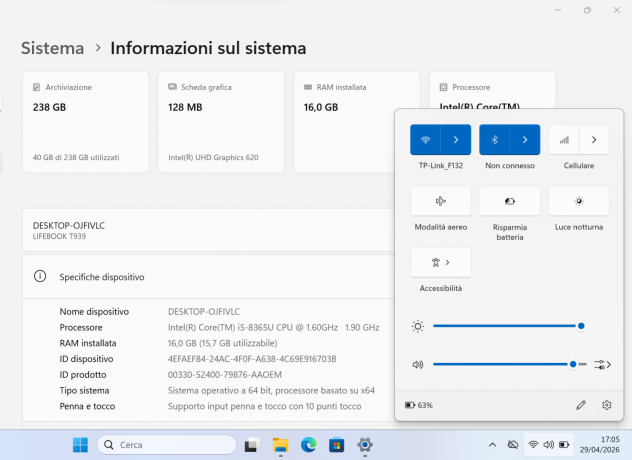Screen dimensions: 632x460
Task: Edit quick settings with pencil icon
Action: click(x=581, y=405)
